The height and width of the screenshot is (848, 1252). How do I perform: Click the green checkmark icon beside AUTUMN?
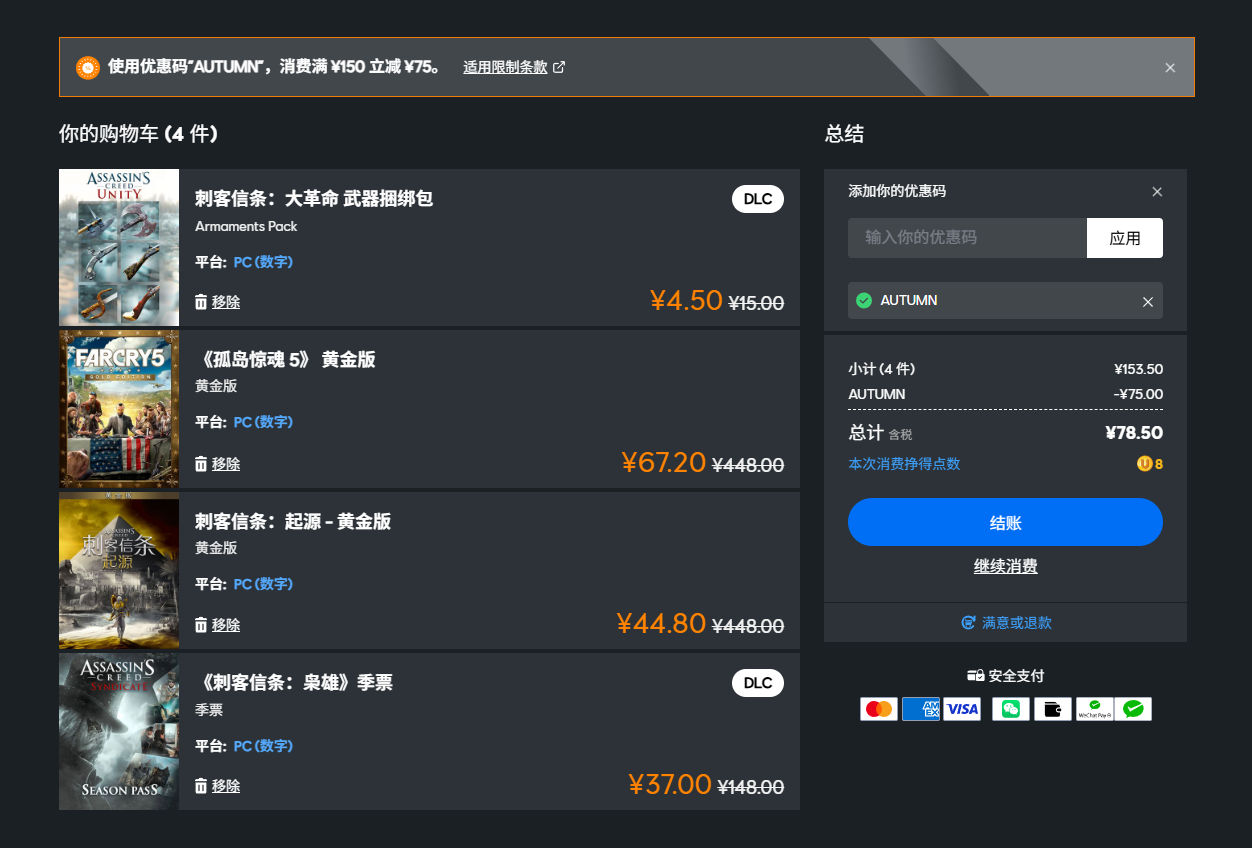[x=864, y=301]
